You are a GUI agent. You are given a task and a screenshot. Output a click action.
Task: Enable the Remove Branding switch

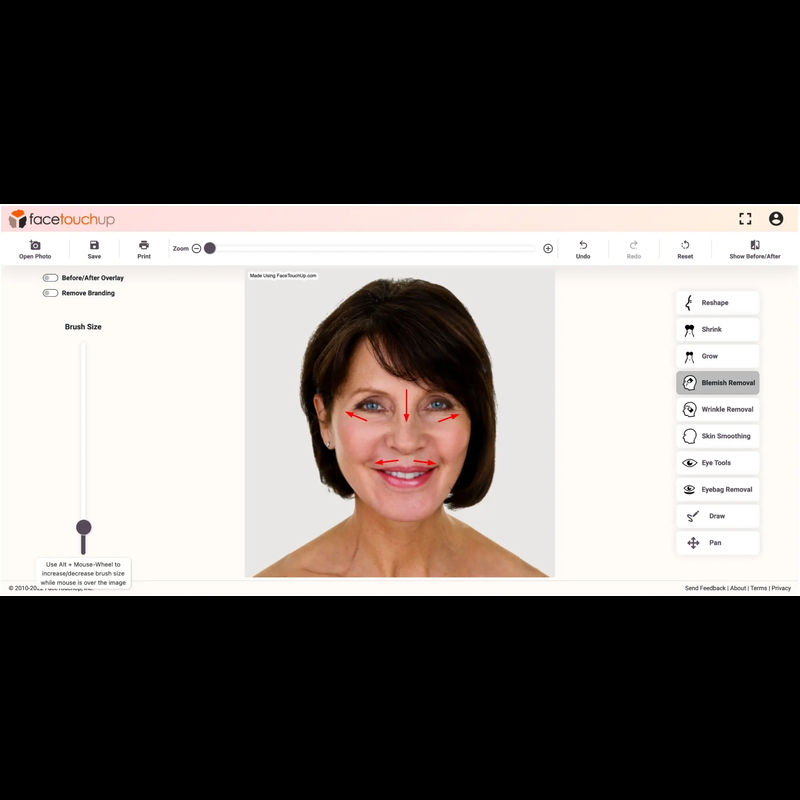[x=50, y=293]
